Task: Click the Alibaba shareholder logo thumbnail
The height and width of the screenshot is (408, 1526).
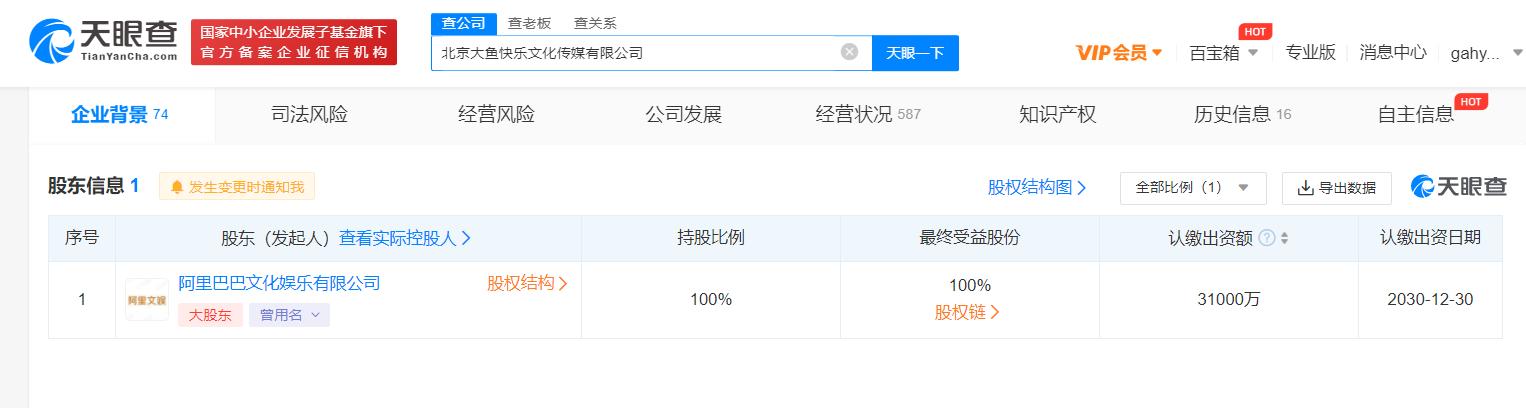Action: 147,299
